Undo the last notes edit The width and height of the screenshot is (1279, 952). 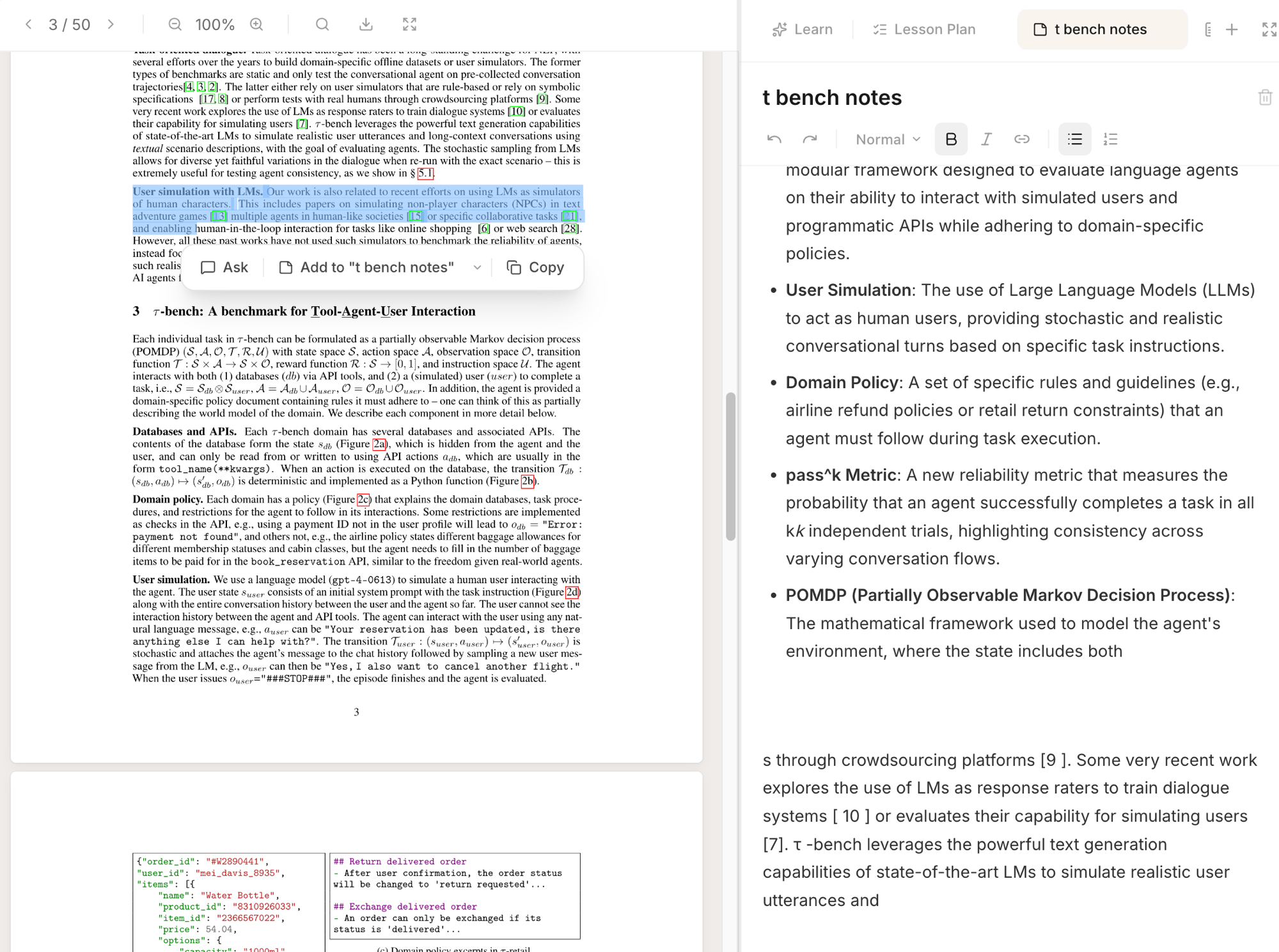[x=774, y=139]
